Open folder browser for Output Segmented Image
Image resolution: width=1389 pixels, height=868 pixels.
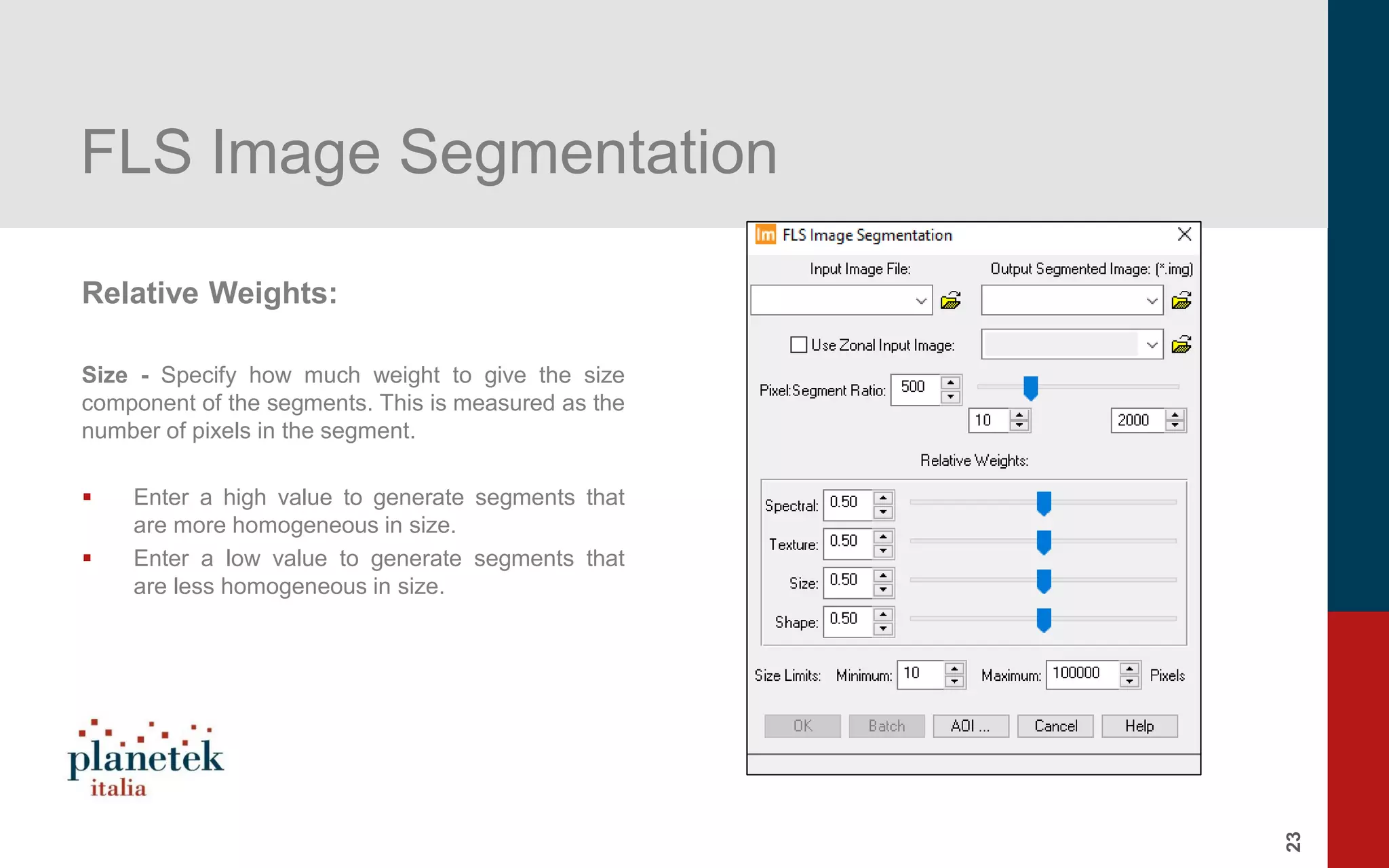[1181, 300]
